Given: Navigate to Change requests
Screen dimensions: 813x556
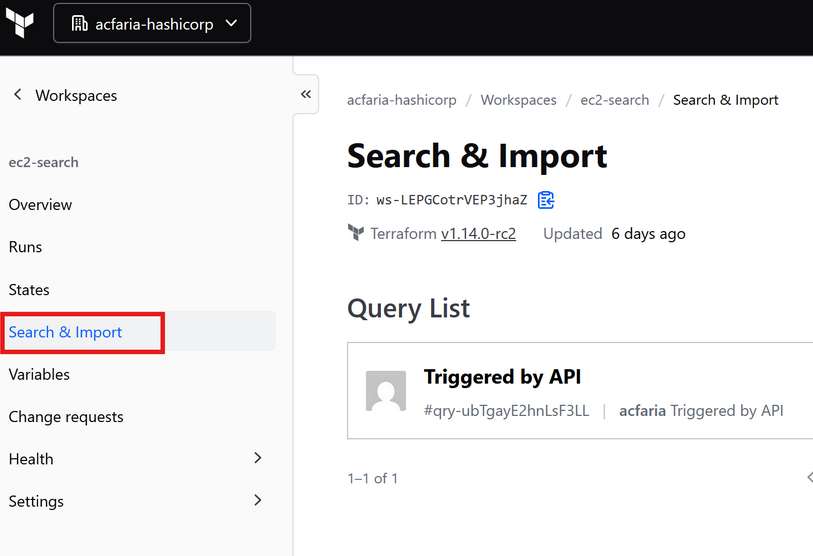Looking at the screenshot, I should click(66, 417).
